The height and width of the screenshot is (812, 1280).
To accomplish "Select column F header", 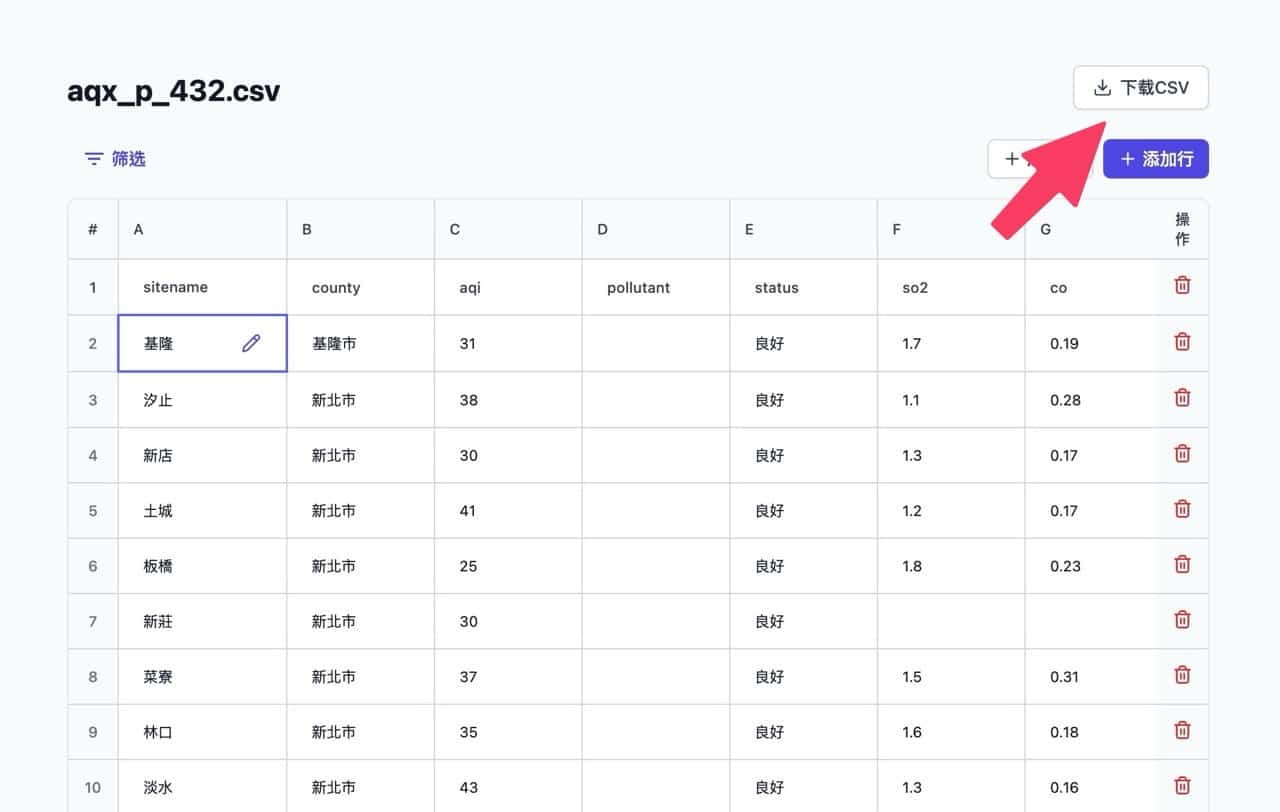I will [952, 229].
